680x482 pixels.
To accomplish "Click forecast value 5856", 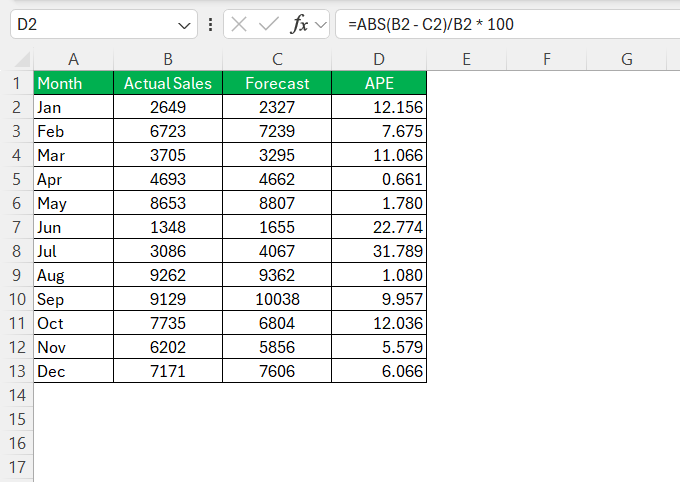I will pos(277,347).
